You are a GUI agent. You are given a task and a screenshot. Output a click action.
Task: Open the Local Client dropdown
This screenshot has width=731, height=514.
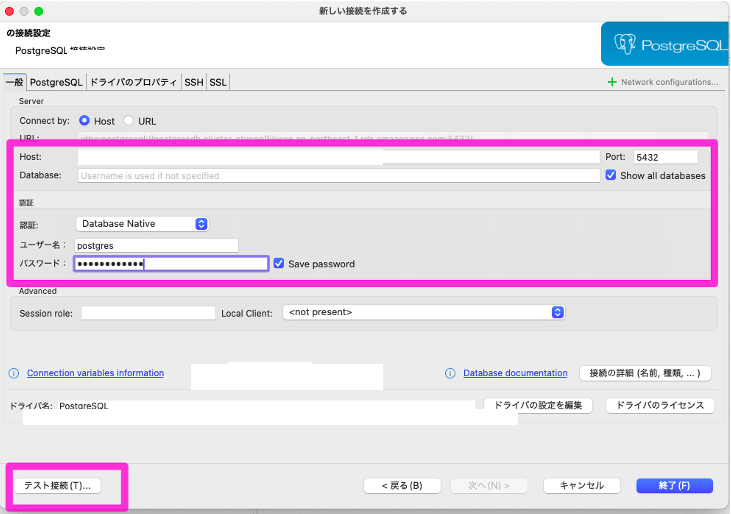(x=423, y=312)
